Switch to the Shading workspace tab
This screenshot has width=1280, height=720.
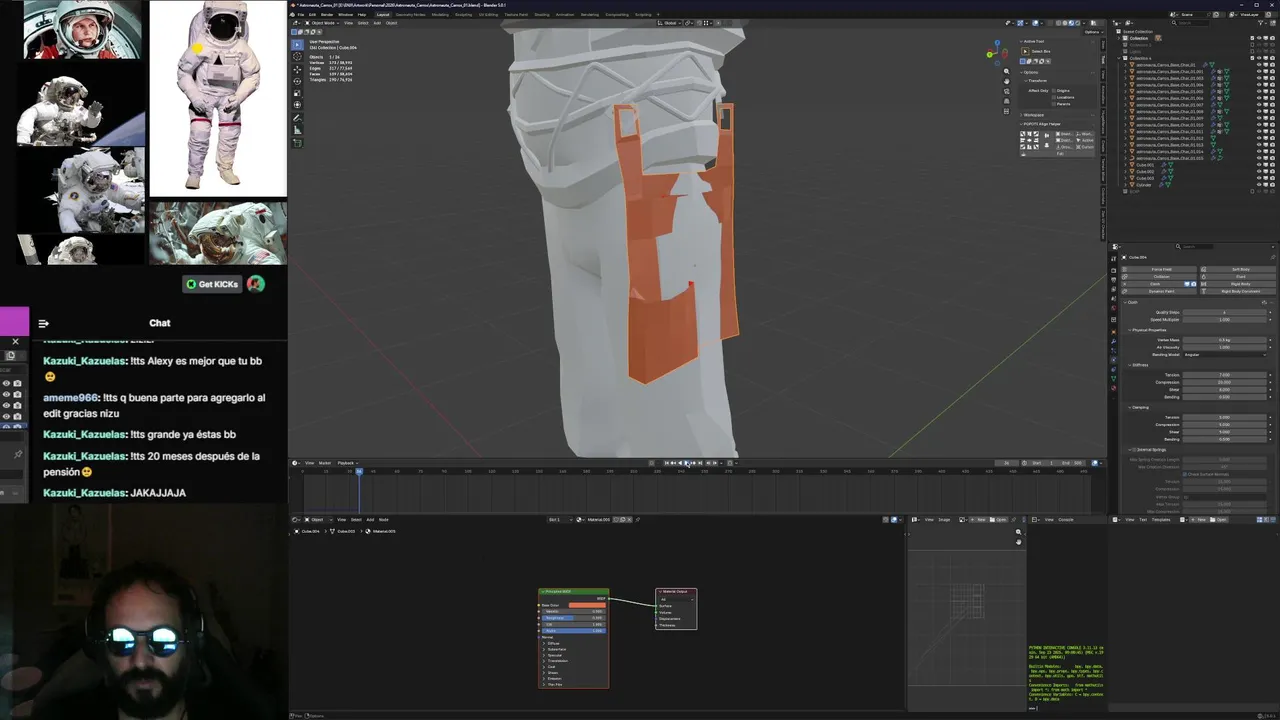click(541, 14)
